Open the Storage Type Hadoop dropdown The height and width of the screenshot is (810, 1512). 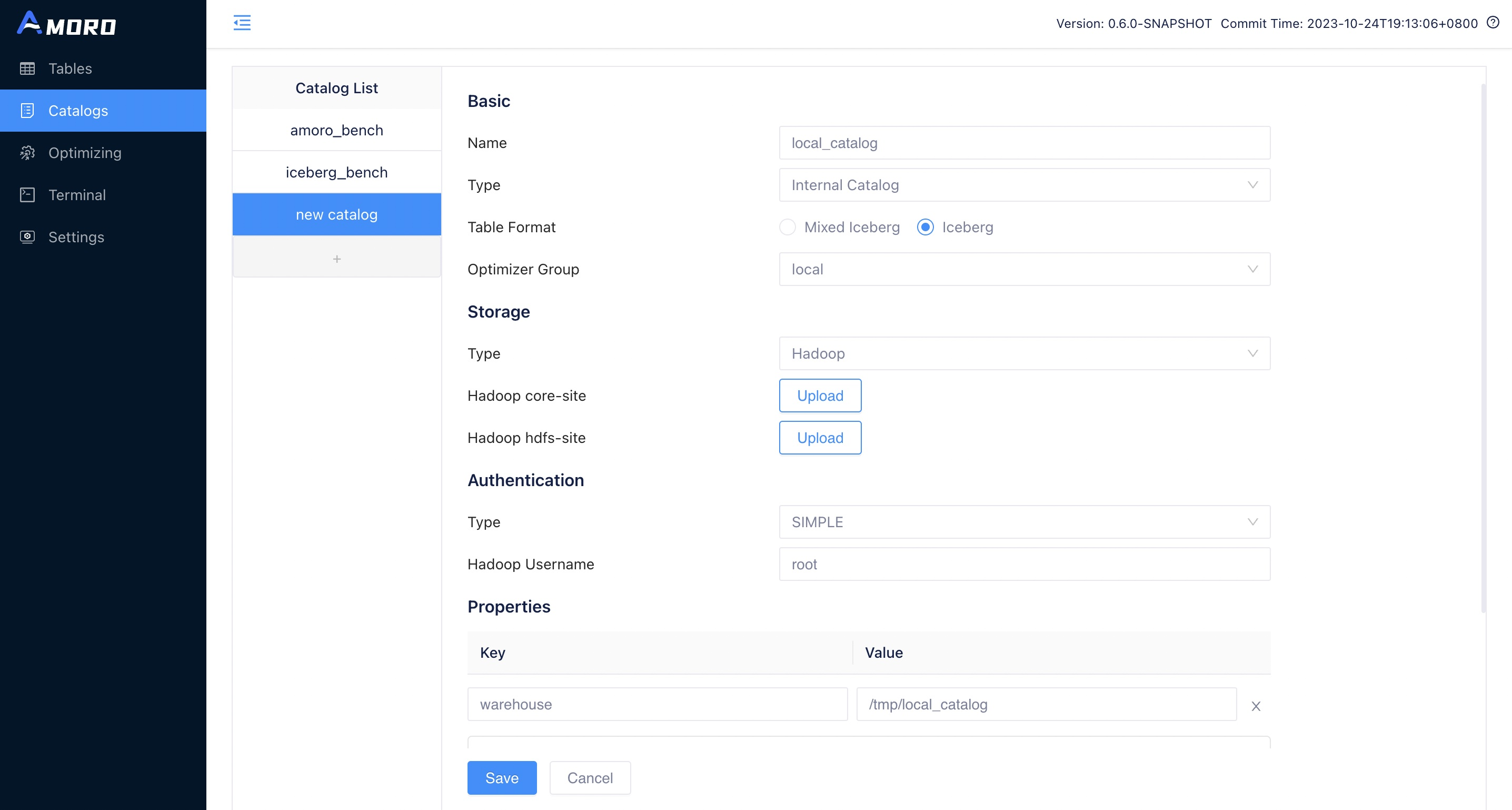coord(1024,353)
